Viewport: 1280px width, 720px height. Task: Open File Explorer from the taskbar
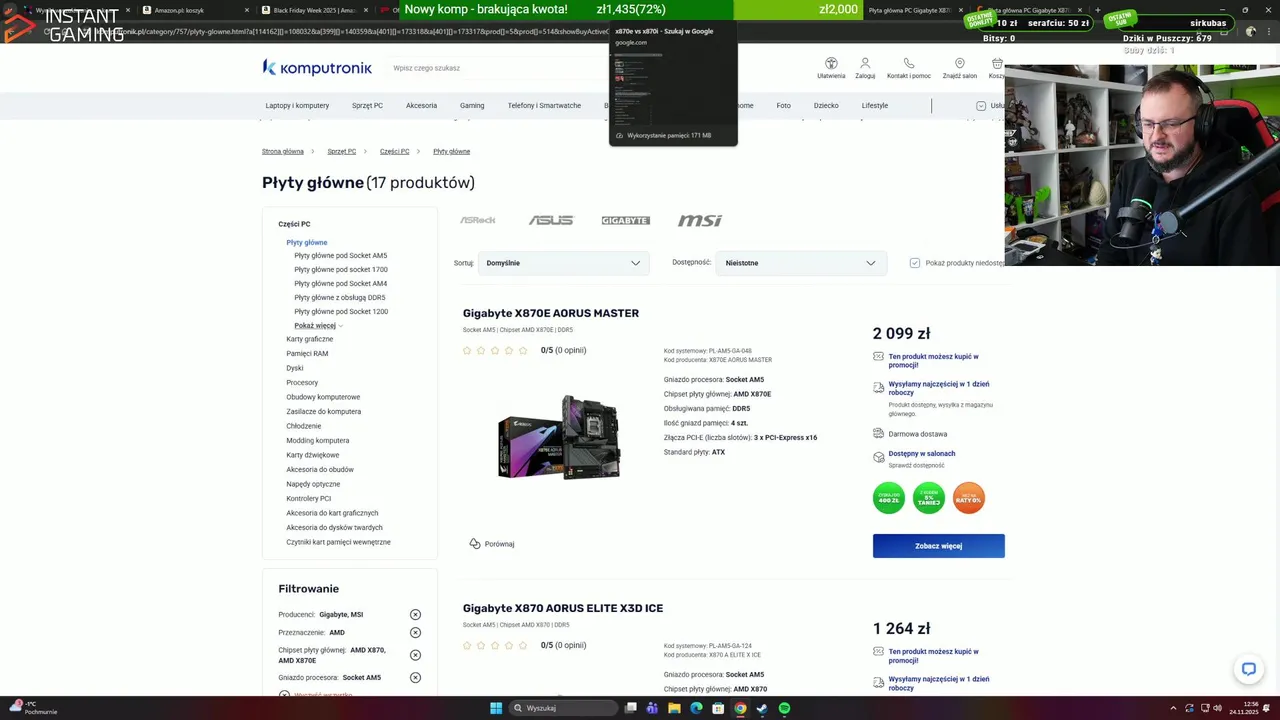coord(674,708)
